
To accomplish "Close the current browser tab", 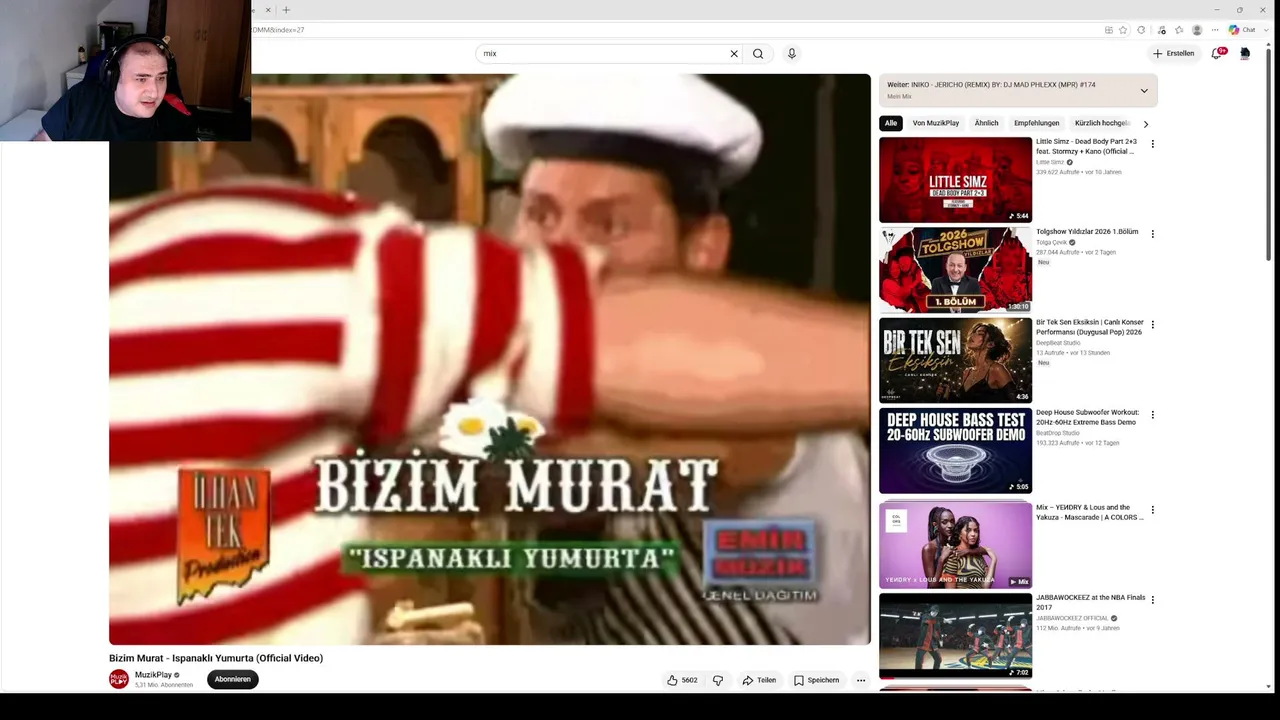I will [268, 10].
